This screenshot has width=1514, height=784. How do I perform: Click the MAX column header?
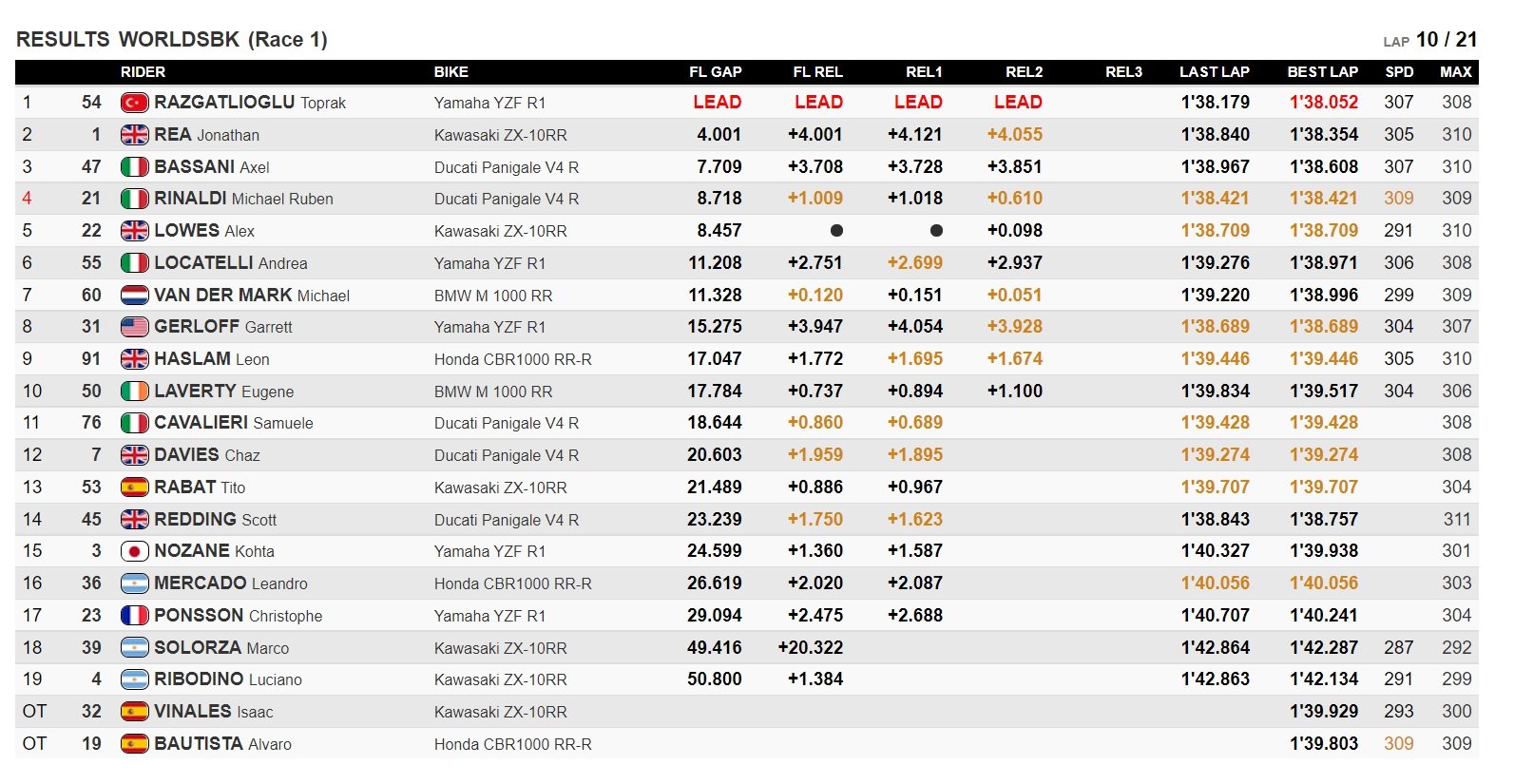point(1456,72)
